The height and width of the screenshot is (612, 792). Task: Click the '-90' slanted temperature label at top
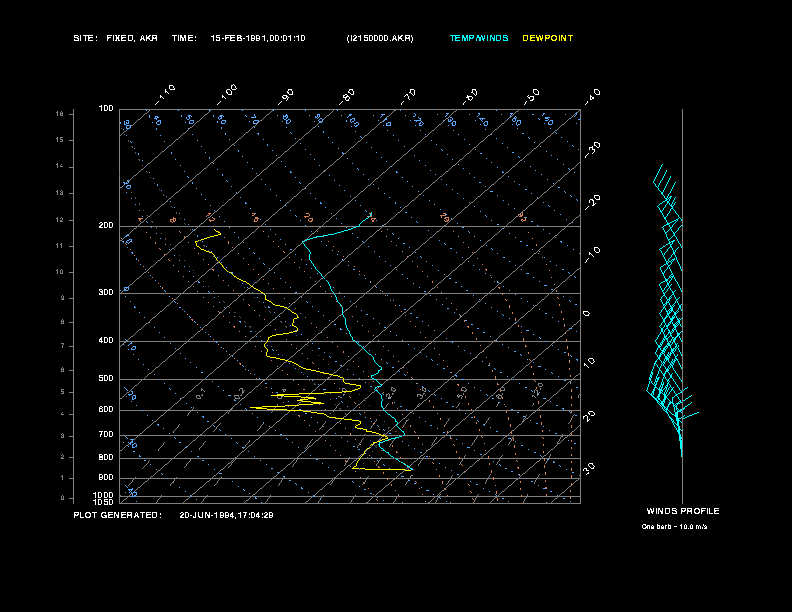(x=286, y=97)
